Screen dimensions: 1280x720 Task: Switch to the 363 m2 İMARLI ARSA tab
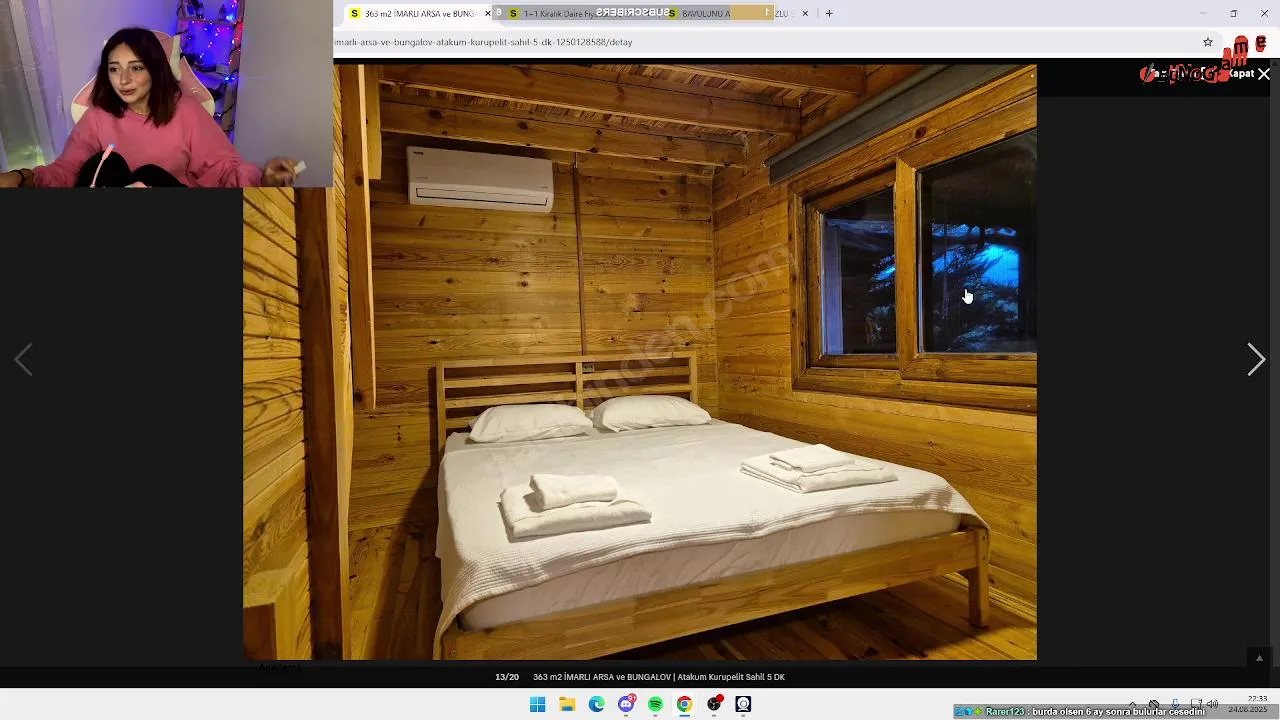419,13
